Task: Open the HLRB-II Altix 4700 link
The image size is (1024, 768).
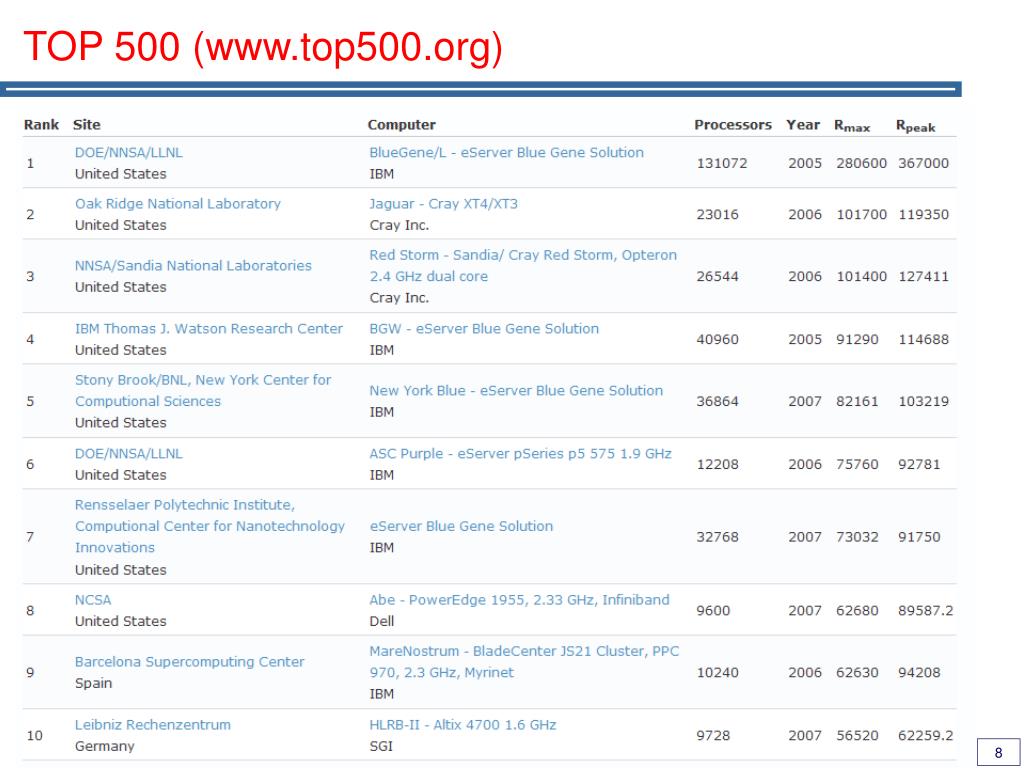Action: tap(463, 724)
